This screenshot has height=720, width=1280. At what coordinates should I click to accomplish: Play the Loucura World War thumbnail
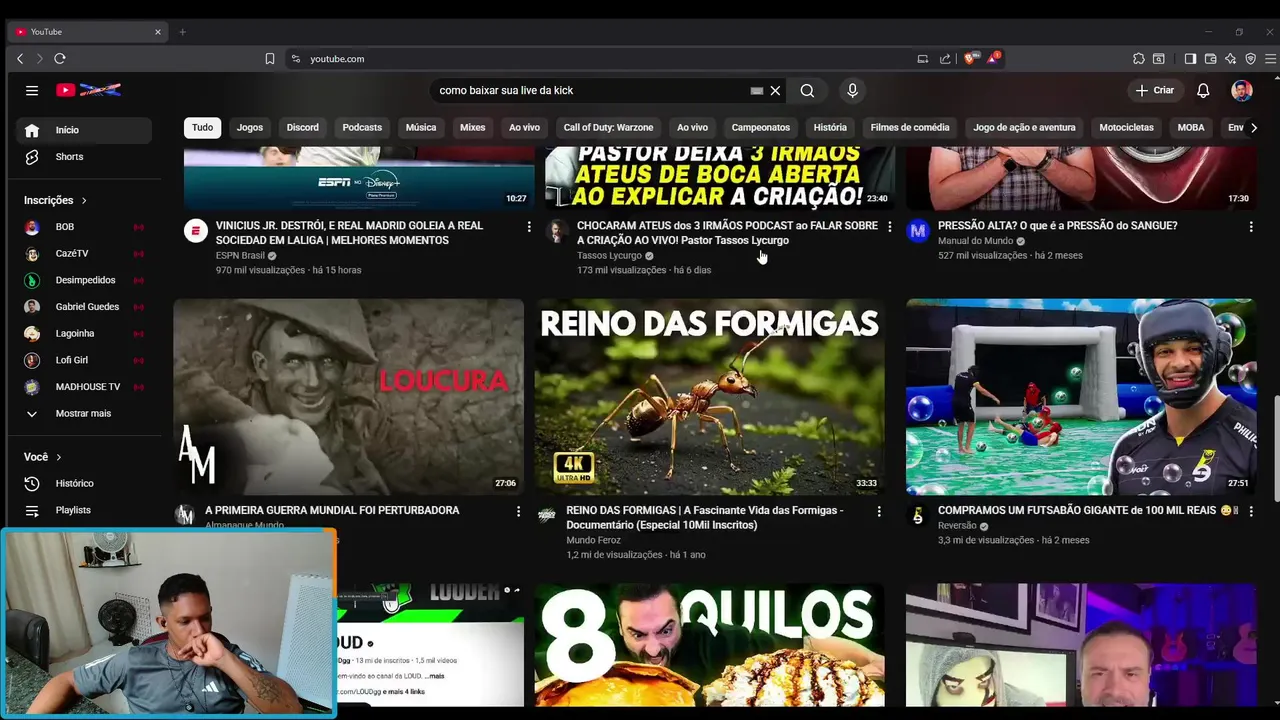point(349,397)
